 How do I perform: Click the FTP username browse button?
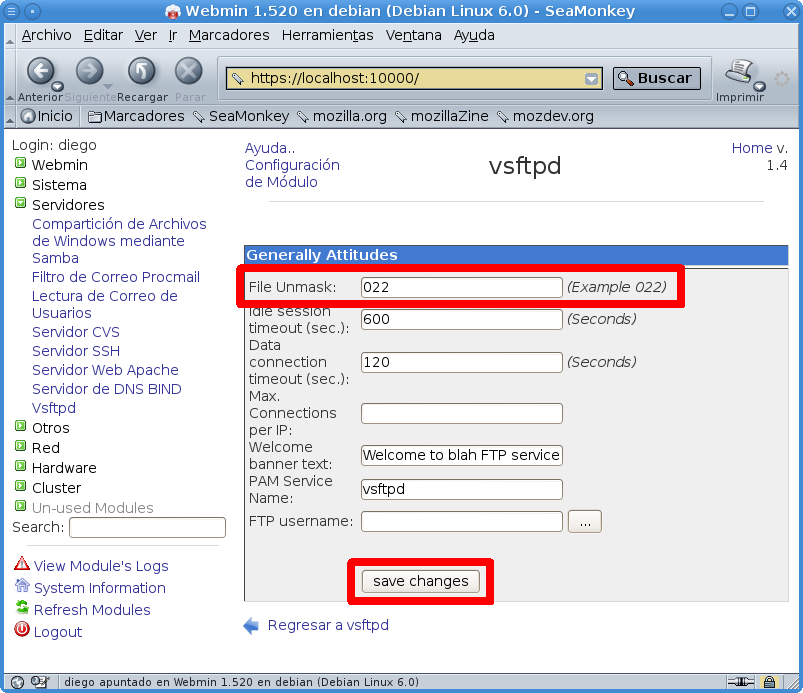click(x=584, y=521)
